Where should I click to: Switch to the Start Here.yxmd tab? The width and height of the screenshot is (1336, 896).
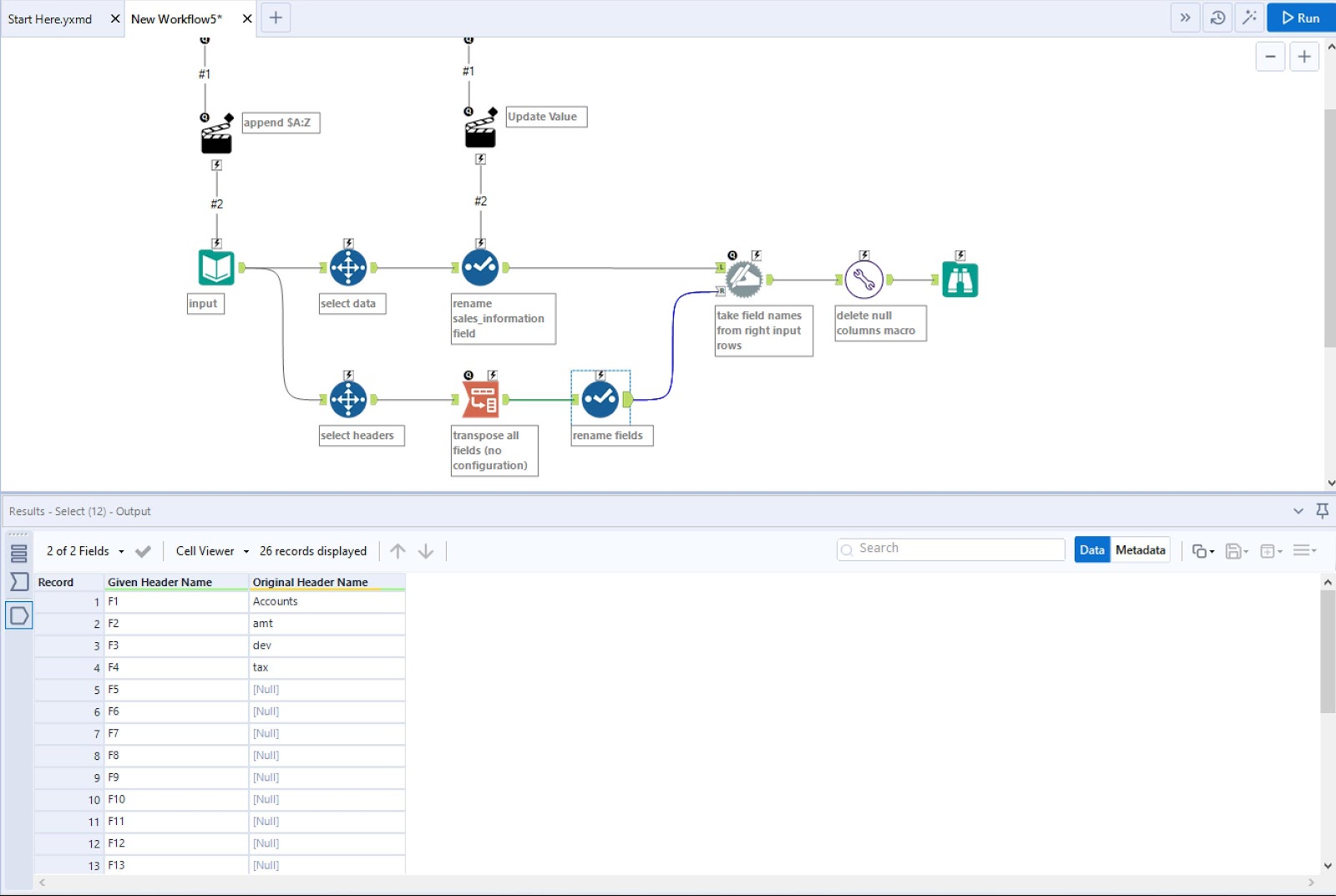pos(50,18)
